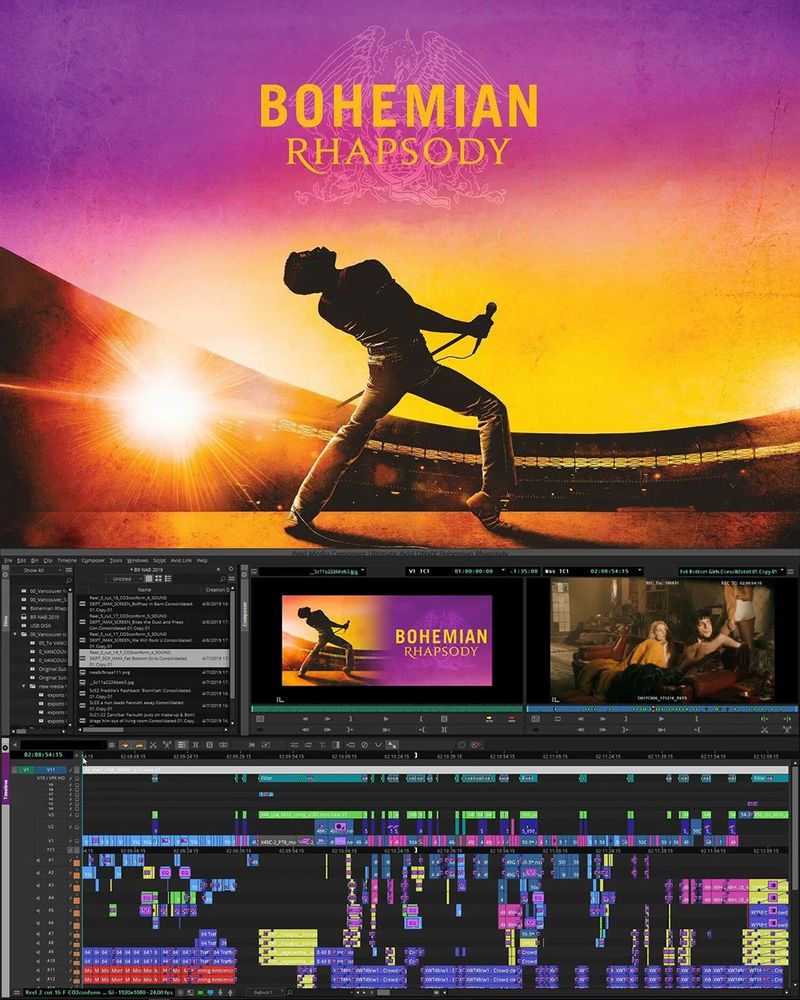Toggle the V3 track selector
The width and height of the screenshot is (800, 1000).
pos(51,814)
